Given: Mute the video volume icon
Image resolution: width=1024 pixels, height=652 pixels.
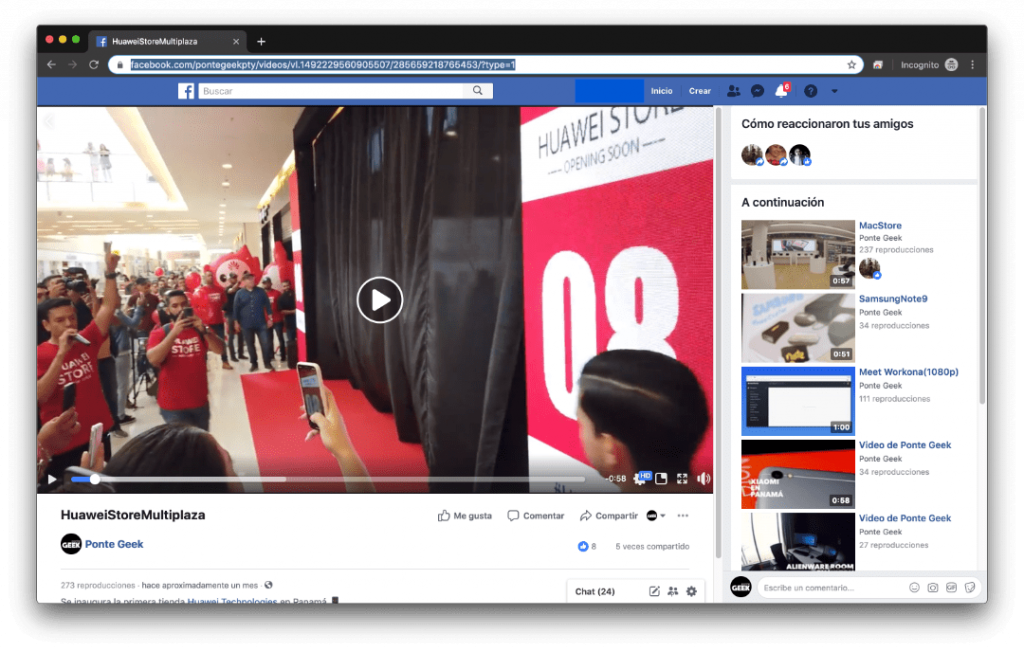Looking at the screenshot, I should tap(703, 479).
